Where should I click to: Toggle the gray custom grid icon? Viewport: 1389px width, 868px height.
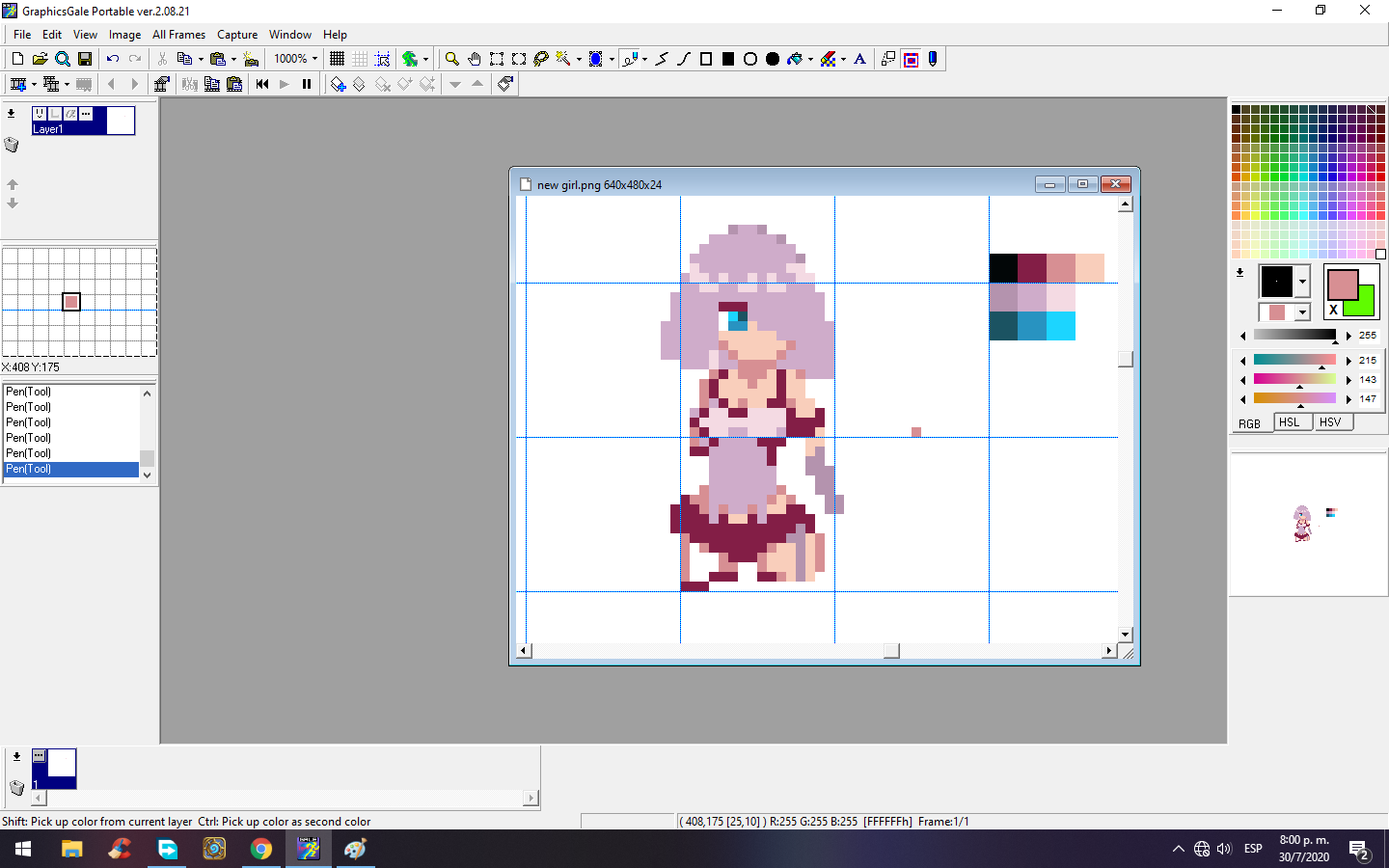(359, 59)
